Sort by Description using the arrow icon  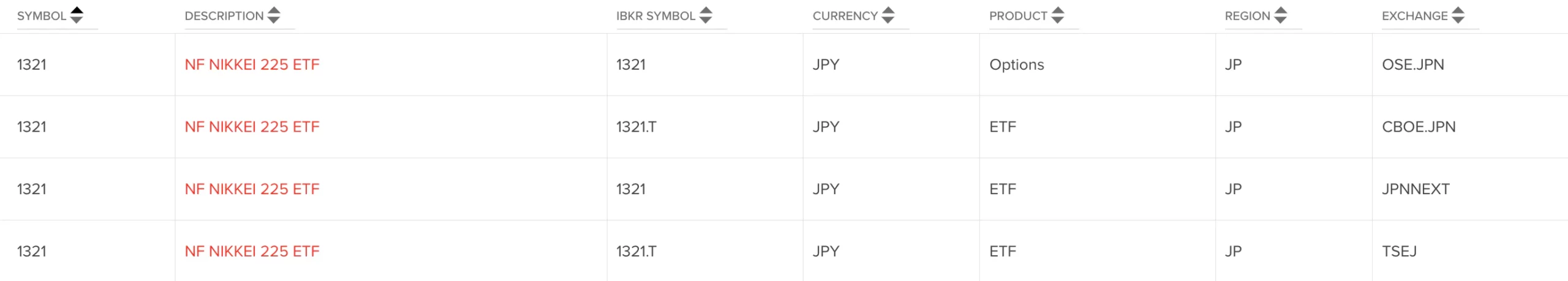point(274,15)
